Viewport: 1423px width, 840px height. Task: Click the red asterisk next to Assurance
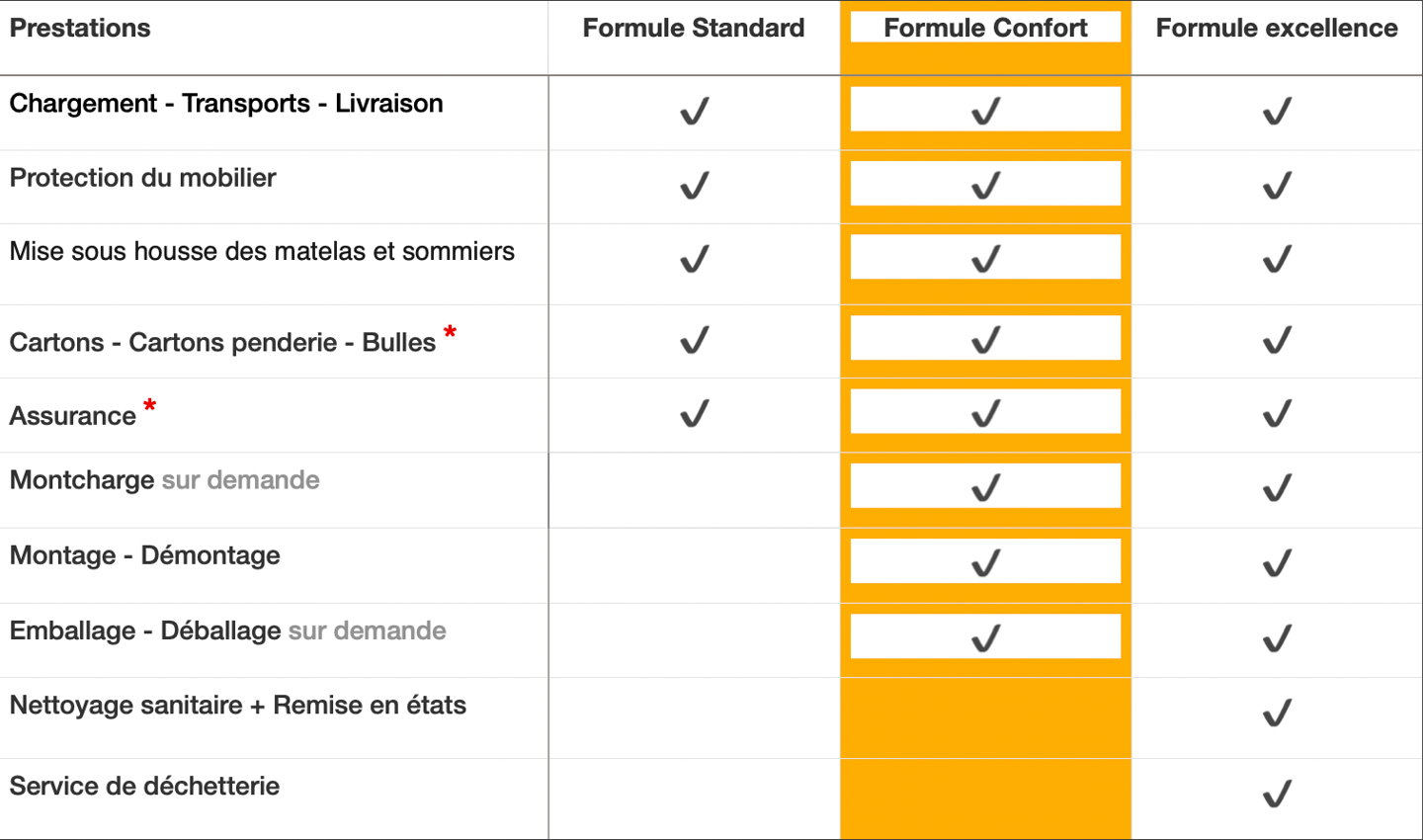(x=149, y=405)
